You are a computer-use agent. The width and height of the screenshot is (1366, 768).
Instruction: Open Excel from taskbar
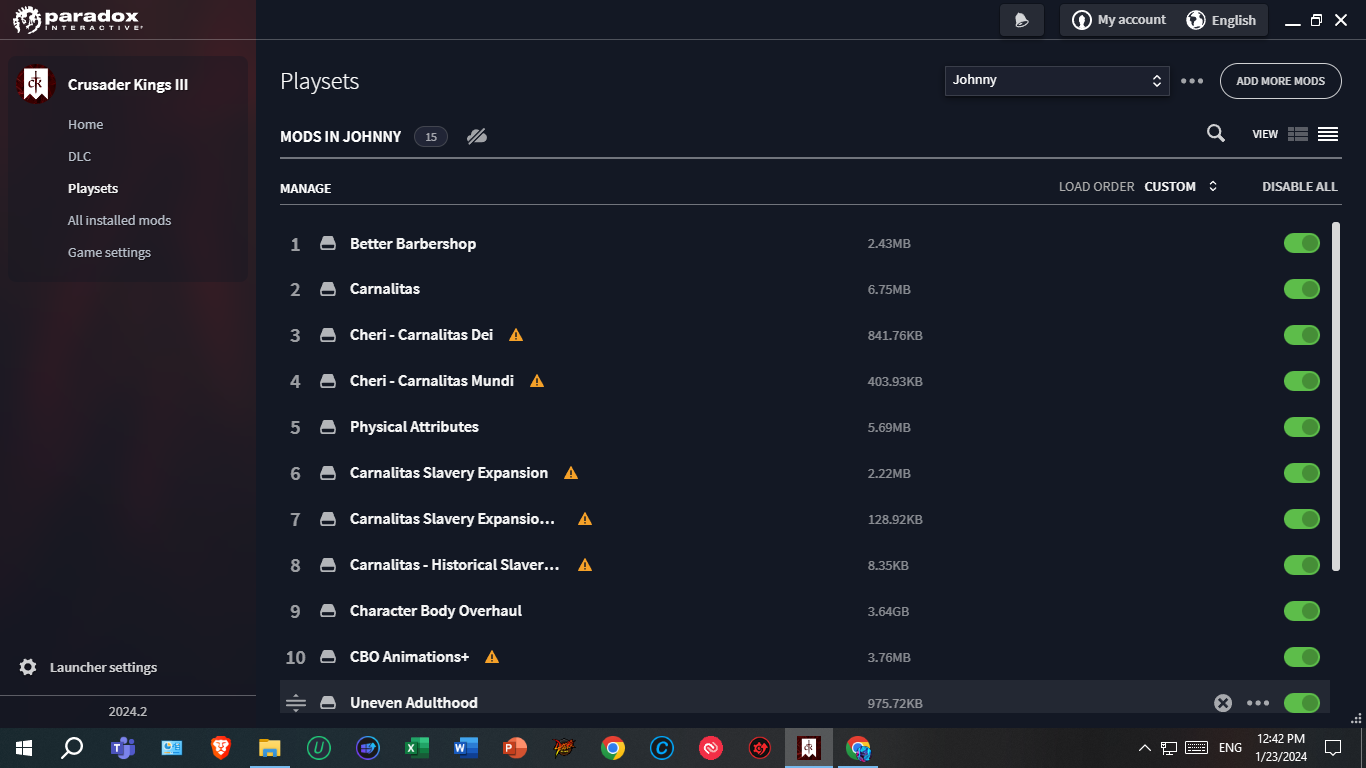[x=417, y=747]
